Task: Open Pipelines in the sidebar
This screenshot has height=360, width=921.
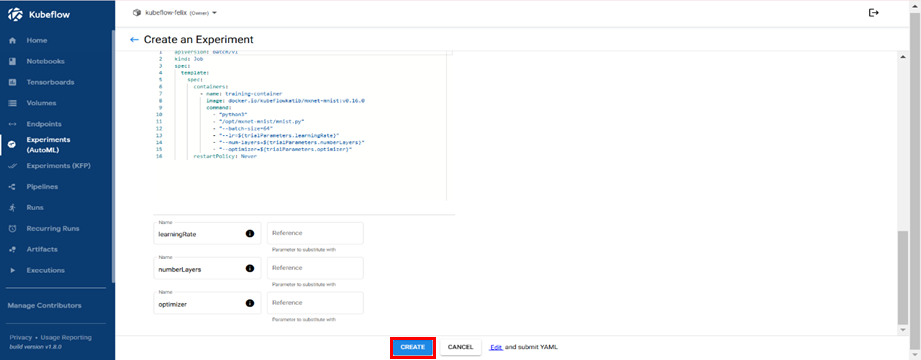Action: tap(42, 187)
